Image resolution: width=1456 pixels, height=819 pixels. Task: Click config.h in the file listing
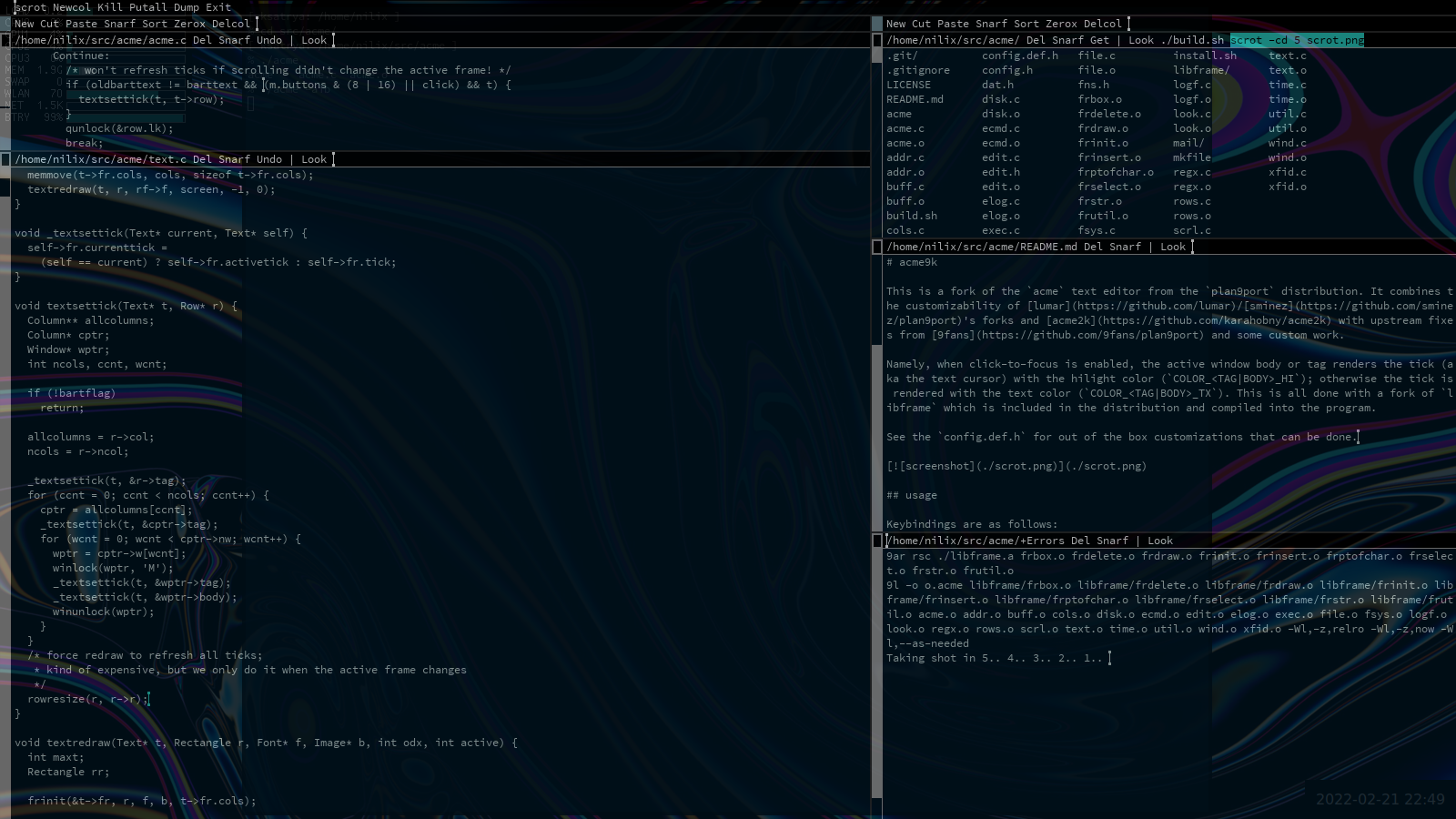point(1007,70)
